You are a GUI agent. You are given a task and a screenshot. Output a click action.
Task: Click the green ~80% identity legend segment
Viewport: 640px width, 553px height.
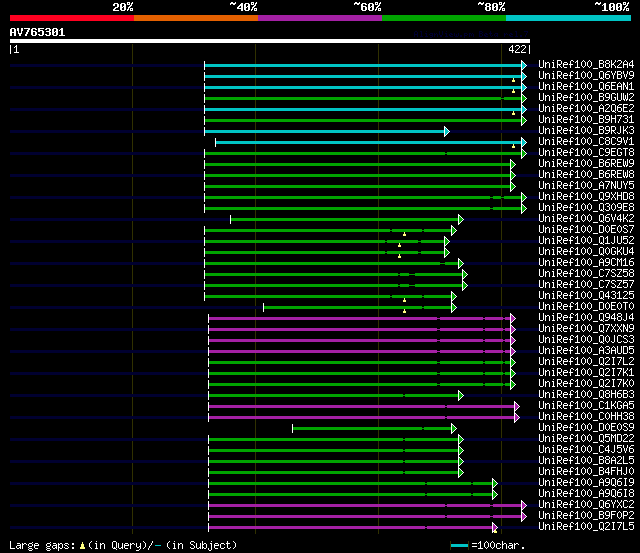[x=444, y=18]
